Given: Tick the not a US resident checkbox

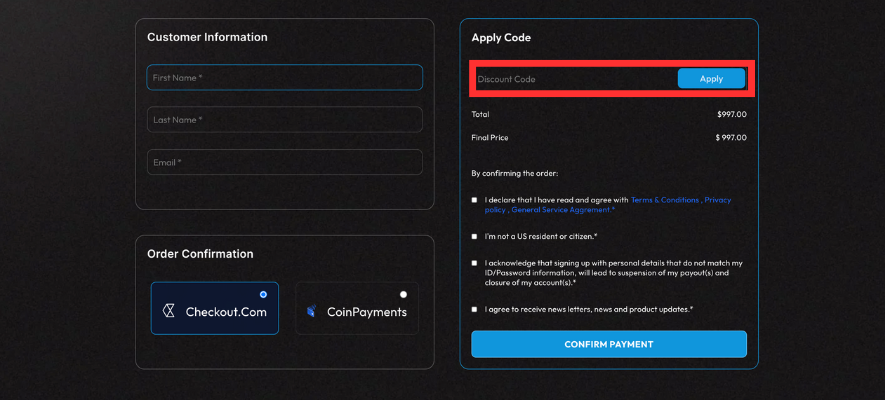Looking at the screenshot, I should pyautogui.click(x=474, y=236).
